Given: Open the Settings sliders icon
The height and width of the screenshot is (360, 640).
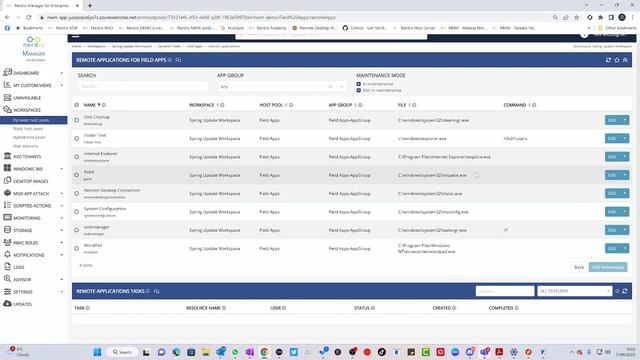Looking at the screenshot, I should (7, 291).
